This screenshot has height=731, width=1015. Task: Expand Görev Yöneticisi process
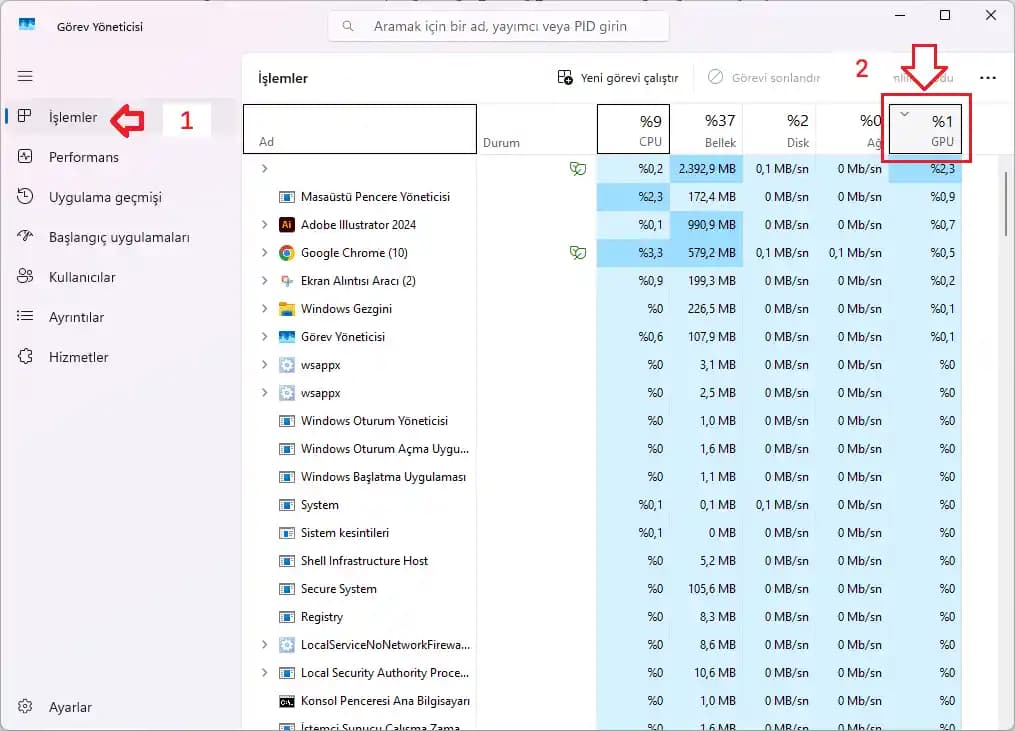264,337
